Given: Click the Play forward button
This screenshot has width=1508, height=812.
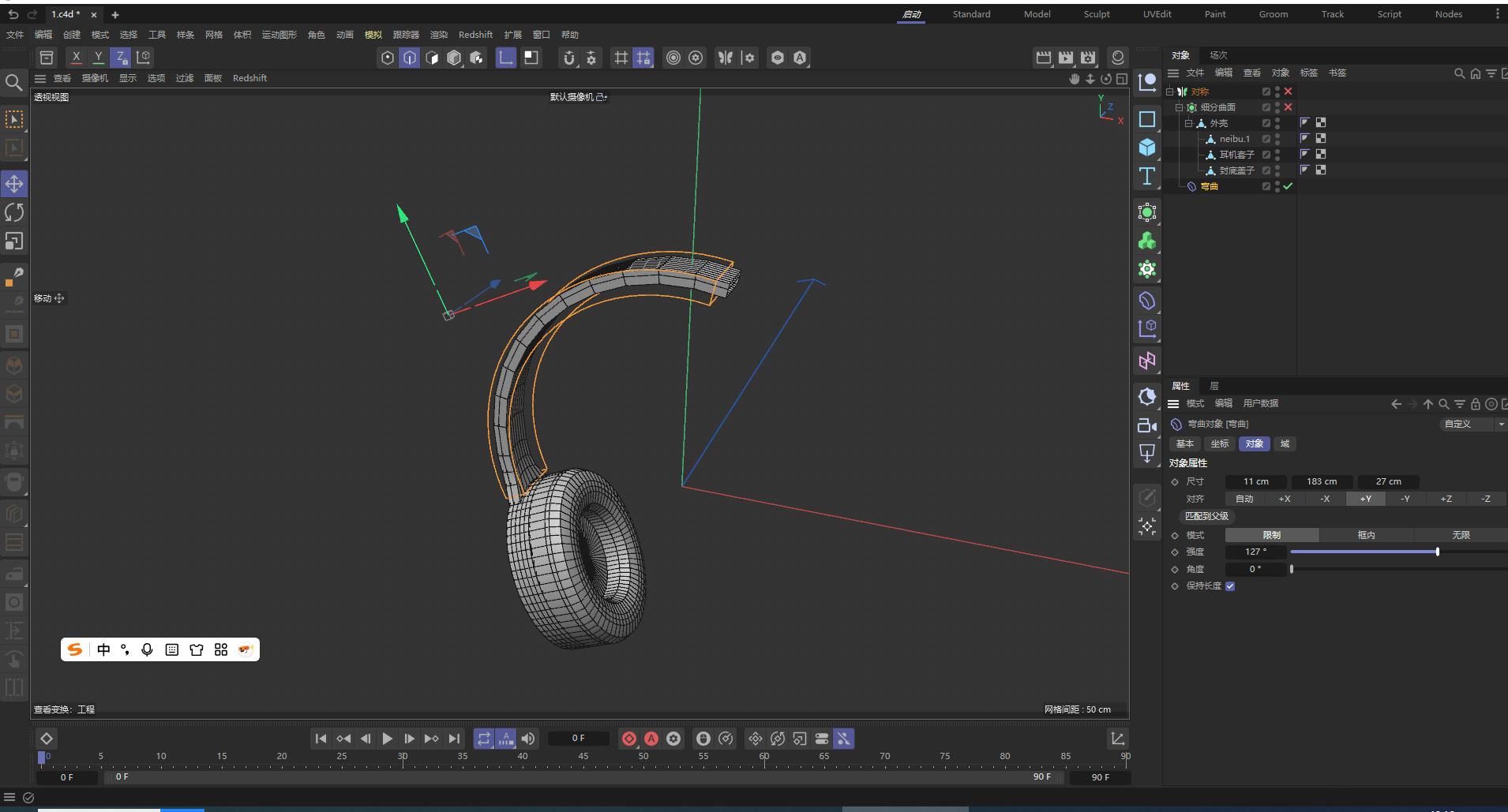Looking at the screenshot, I should tap(387, 739).
